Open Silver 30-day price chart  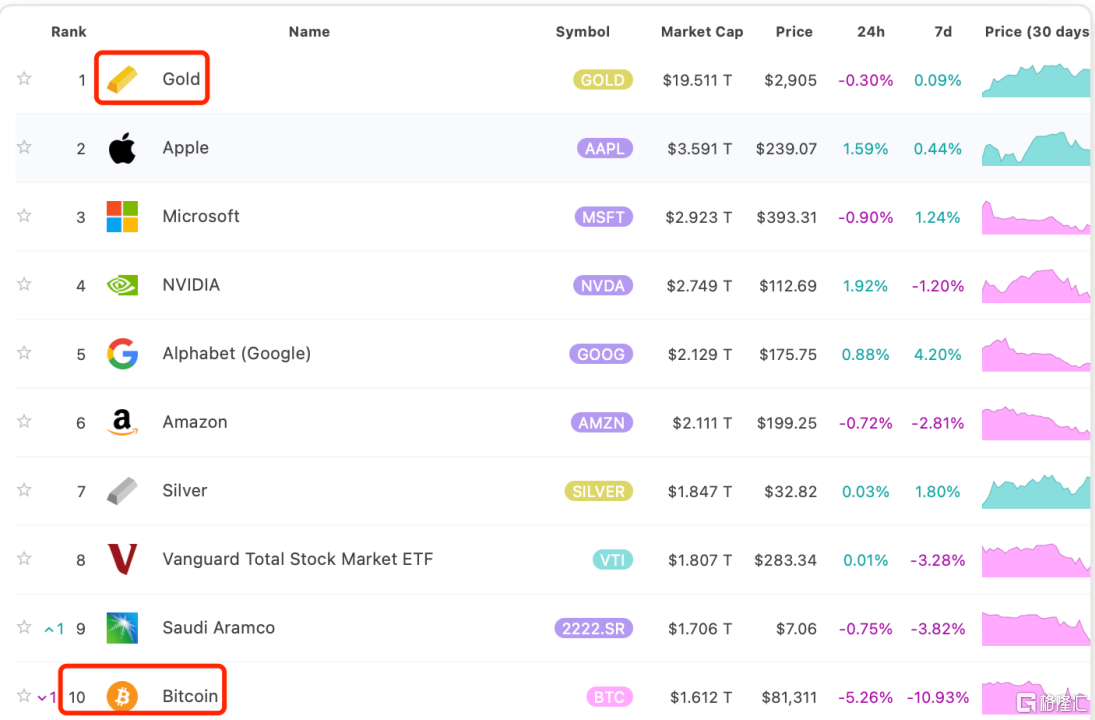tap(1036, 491)
